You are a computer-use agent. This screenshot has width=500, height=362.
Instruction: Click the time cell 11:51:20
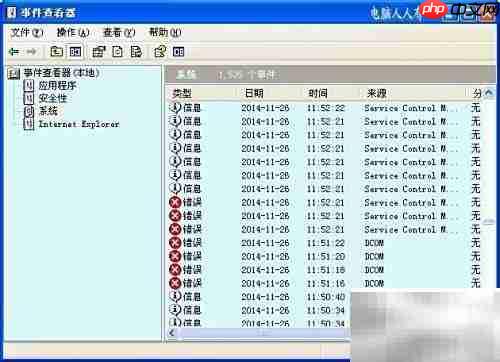coord(325,257)
